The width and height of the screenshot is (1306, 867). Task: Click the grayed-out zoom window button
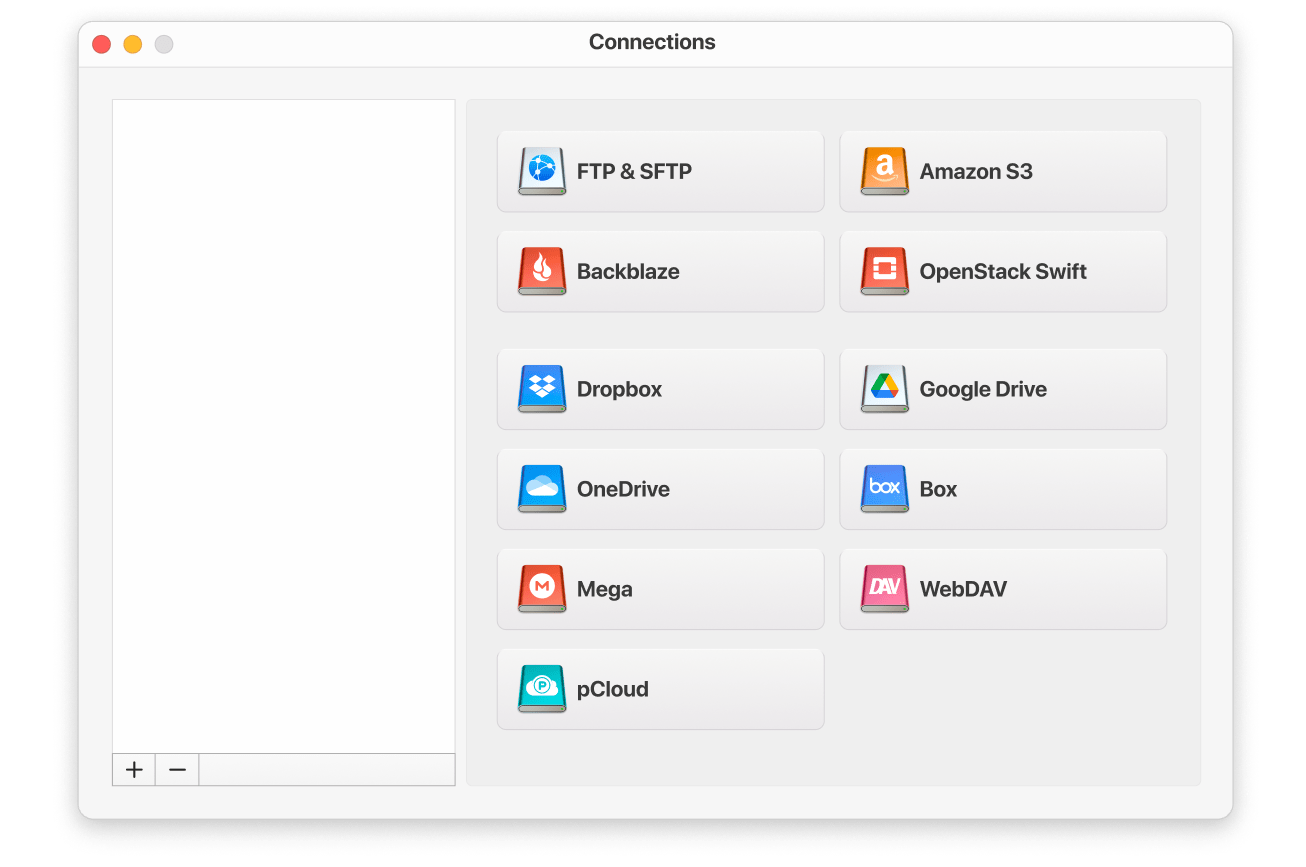[164, 44]
